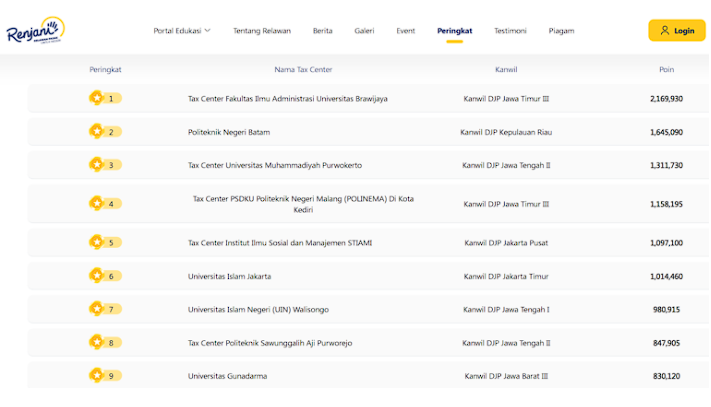
Task: Click the rank 3 star badge
Action: [97, 165]
